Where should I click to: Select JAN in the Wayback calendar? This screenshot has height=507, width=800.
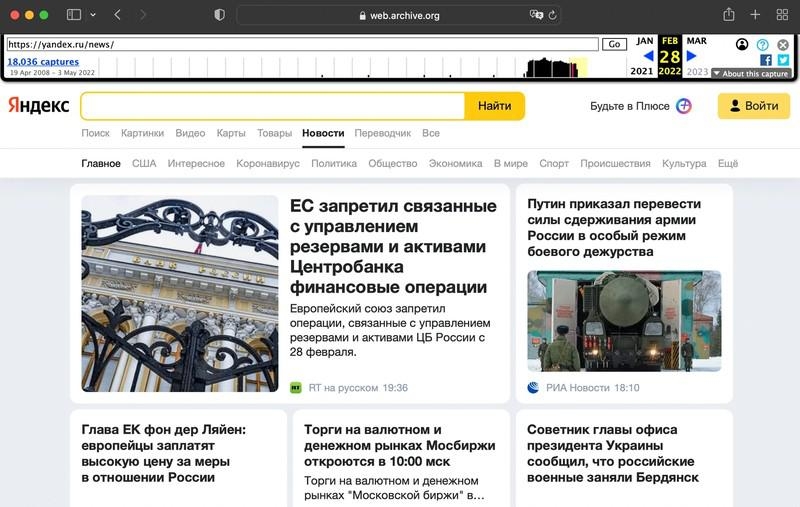coord(644,41)
